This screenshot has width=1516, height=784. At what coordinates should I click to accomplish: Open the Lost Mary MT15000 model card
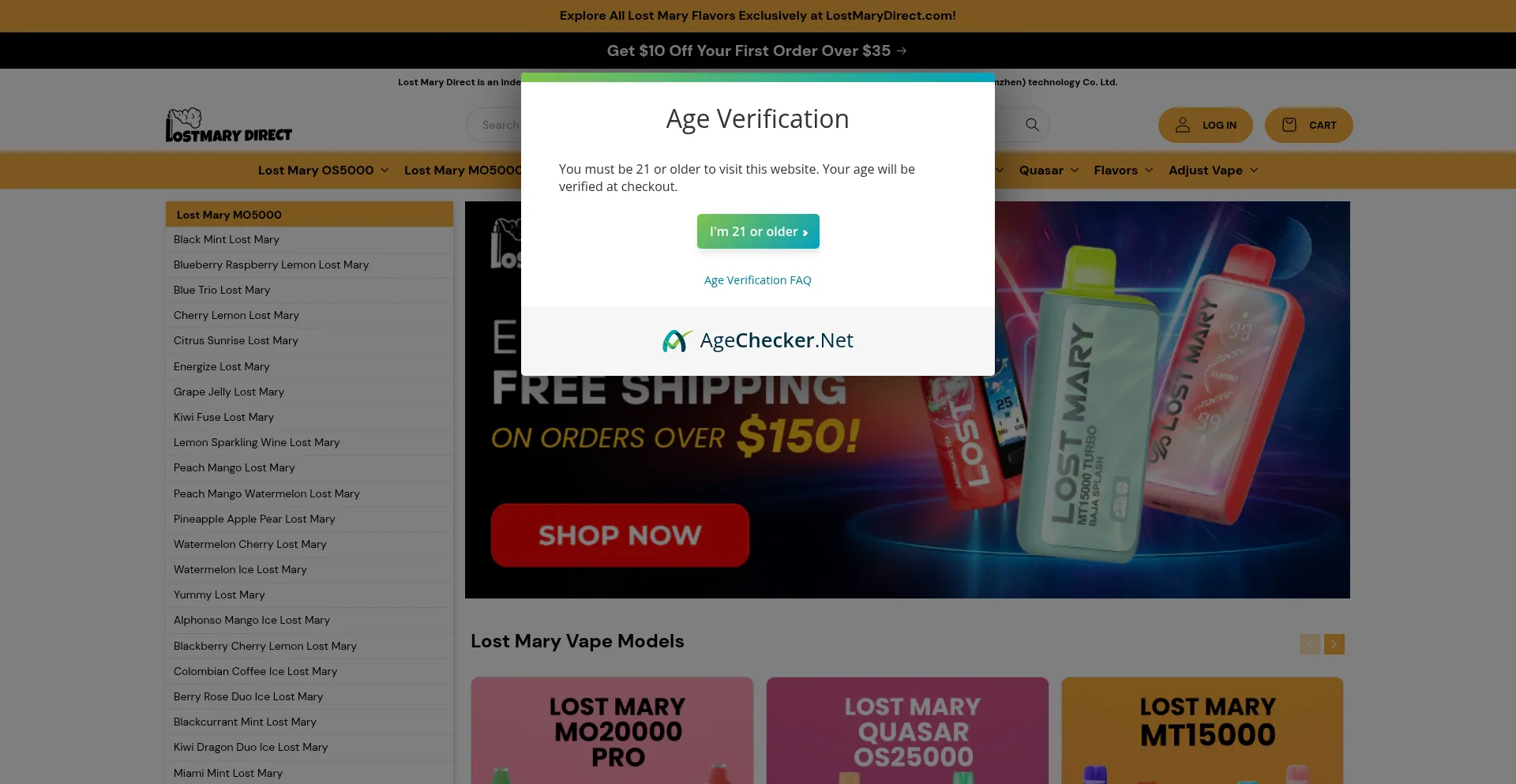pos(1202,730)
